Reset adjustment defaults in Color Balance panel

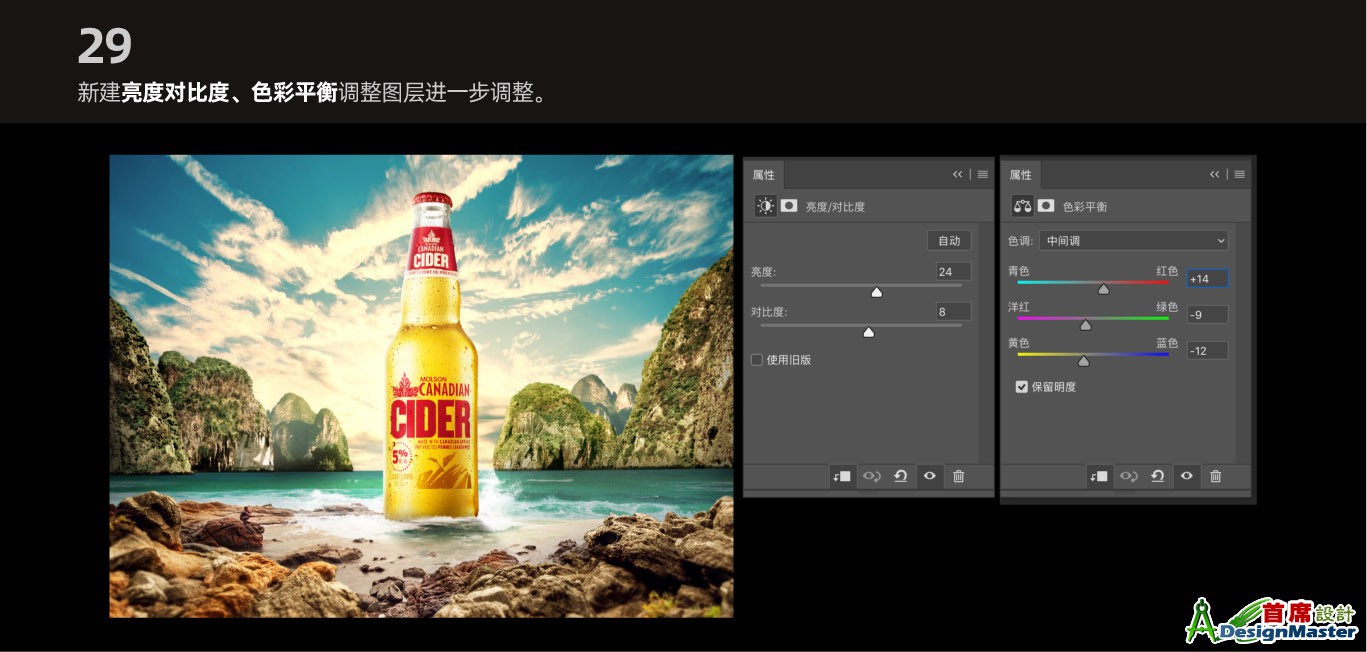[1157, 477]
